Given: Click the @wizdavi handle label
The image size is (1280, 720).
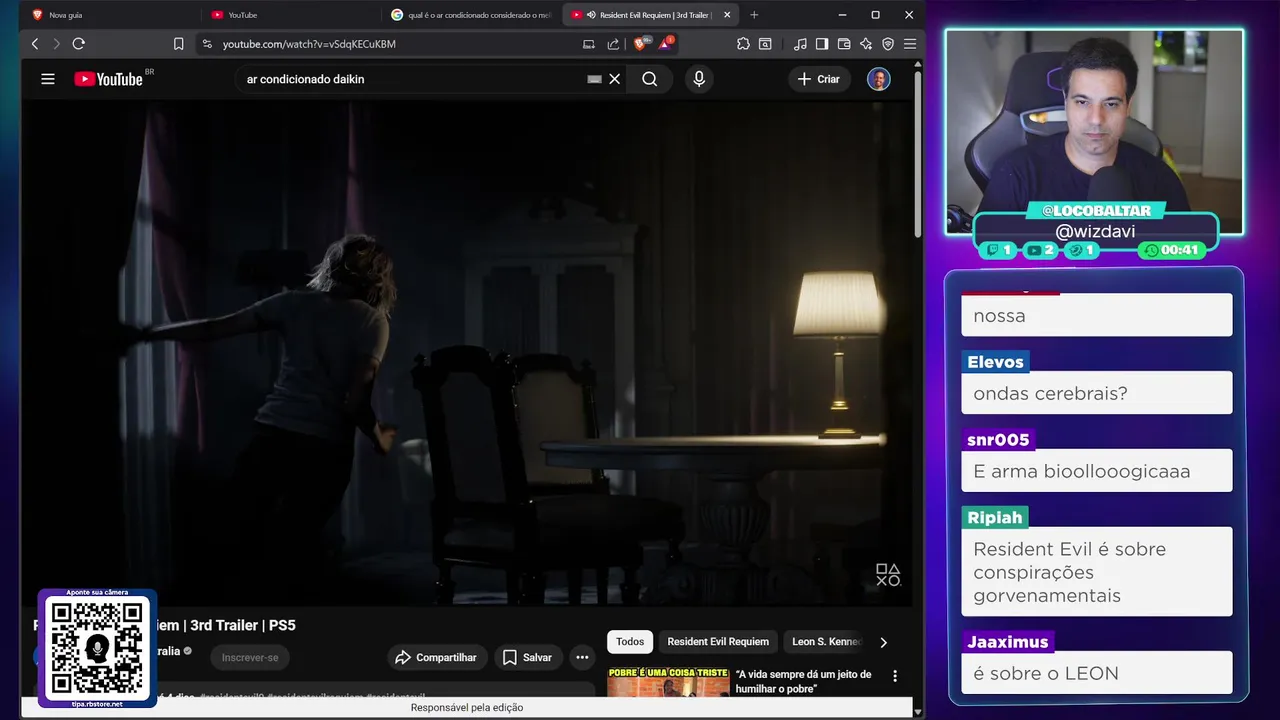Looking at the screenshot, I should click(x=1095, y=231).
